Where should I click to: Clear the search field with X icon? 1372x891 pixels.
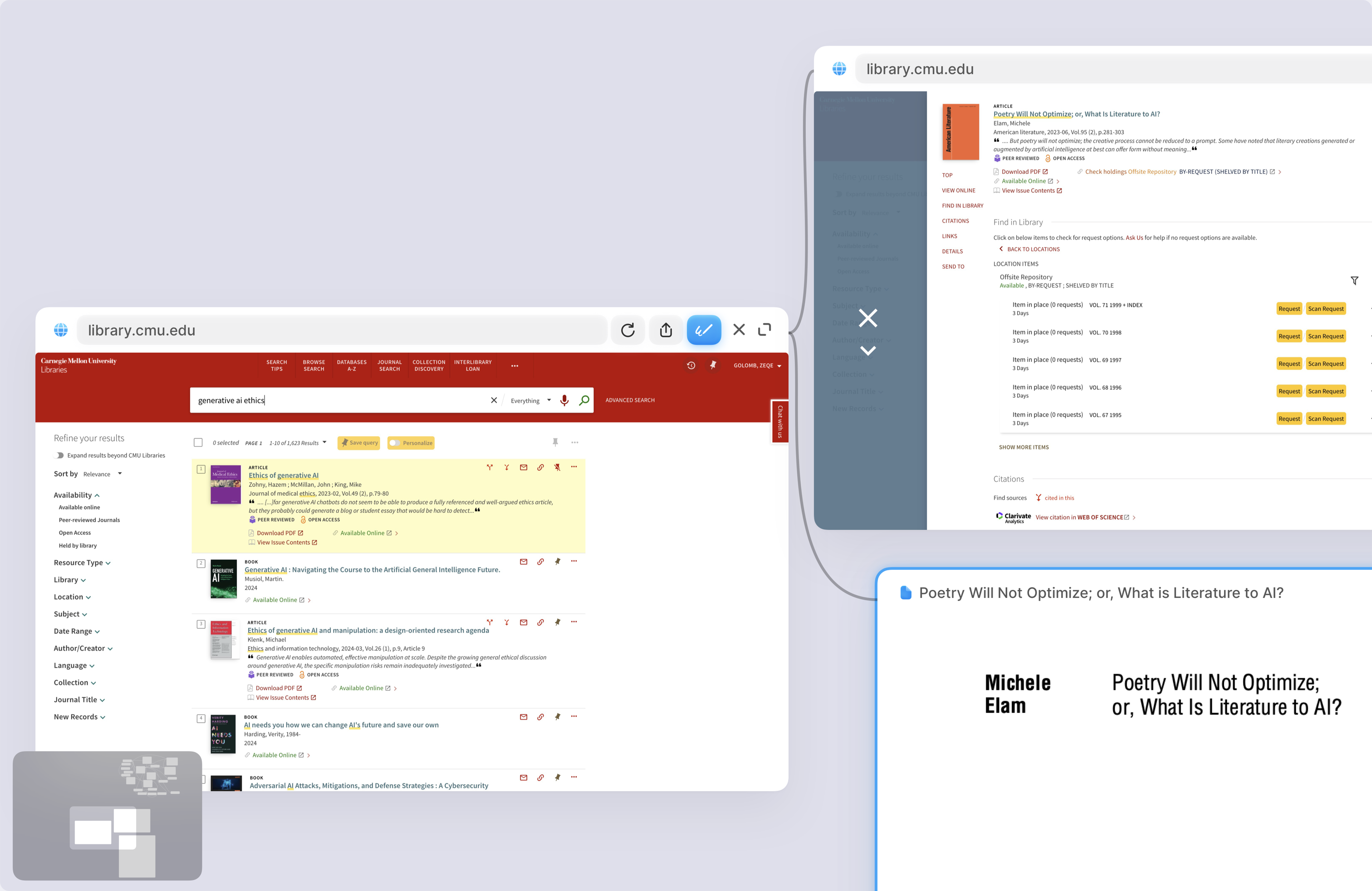click(494, 400)
